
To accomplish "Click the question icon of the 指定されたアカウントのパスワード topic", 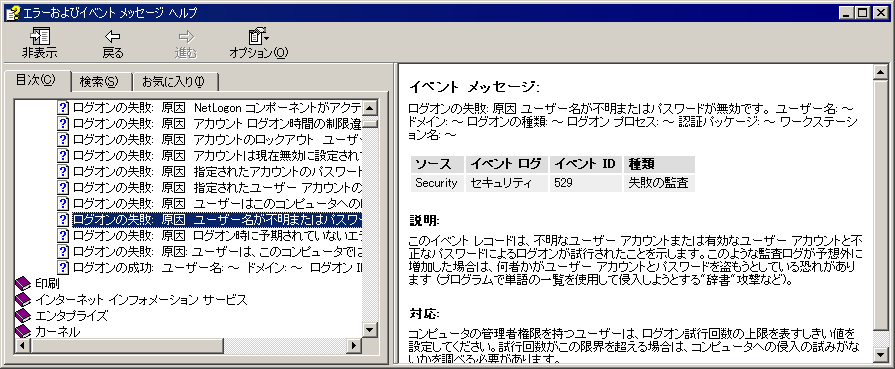I will click(x=63, y=171).
